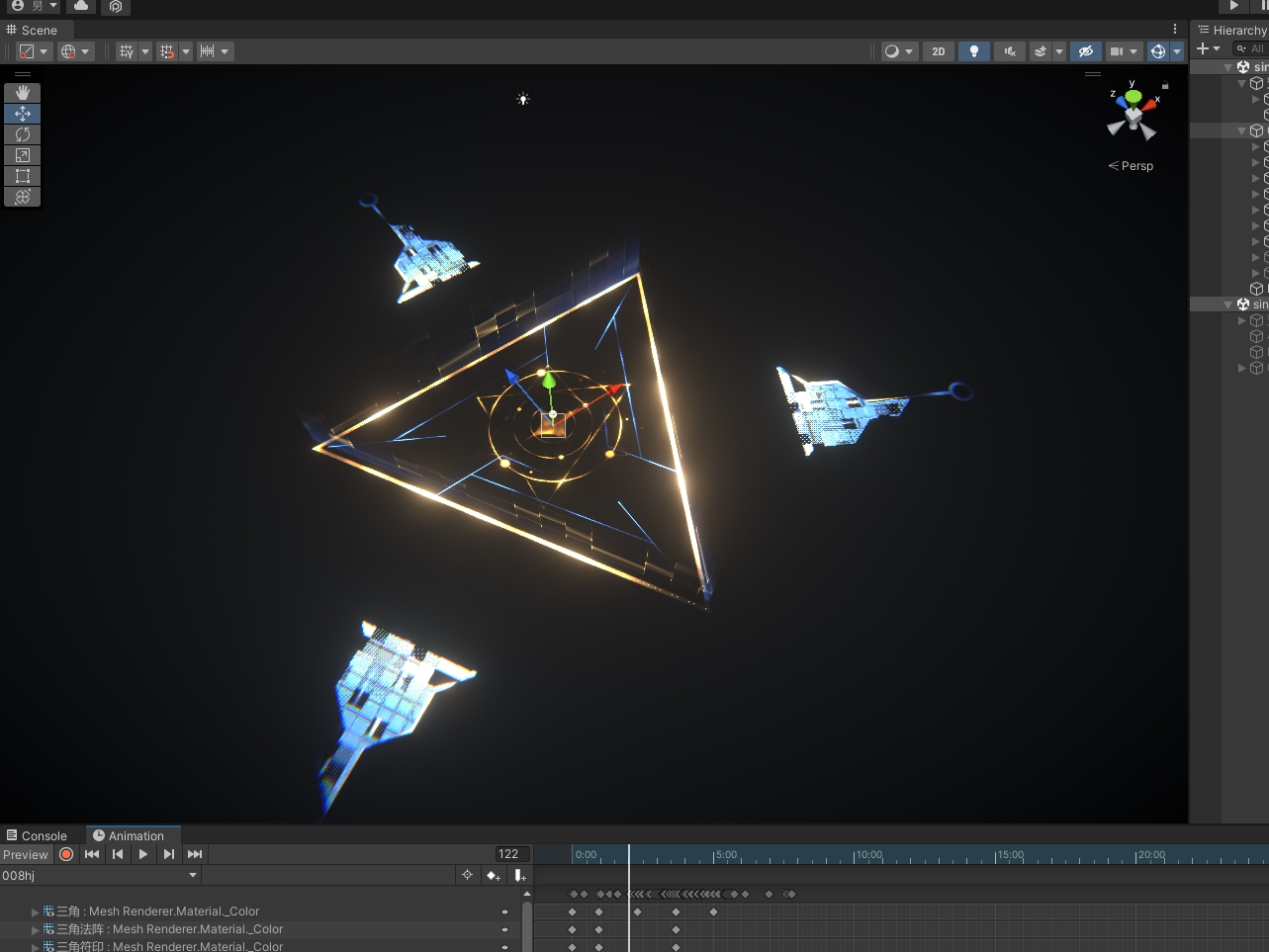Click the Preview button in Animation

click(26, 855)
